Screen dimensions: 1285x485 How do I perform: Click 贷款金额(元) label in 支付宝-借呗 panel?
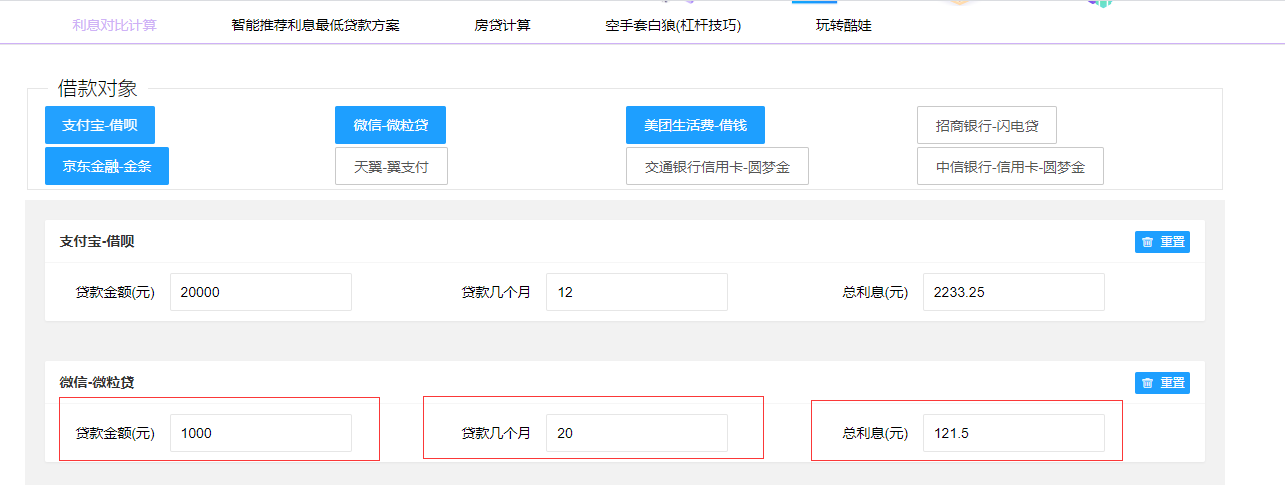point(115,293)
